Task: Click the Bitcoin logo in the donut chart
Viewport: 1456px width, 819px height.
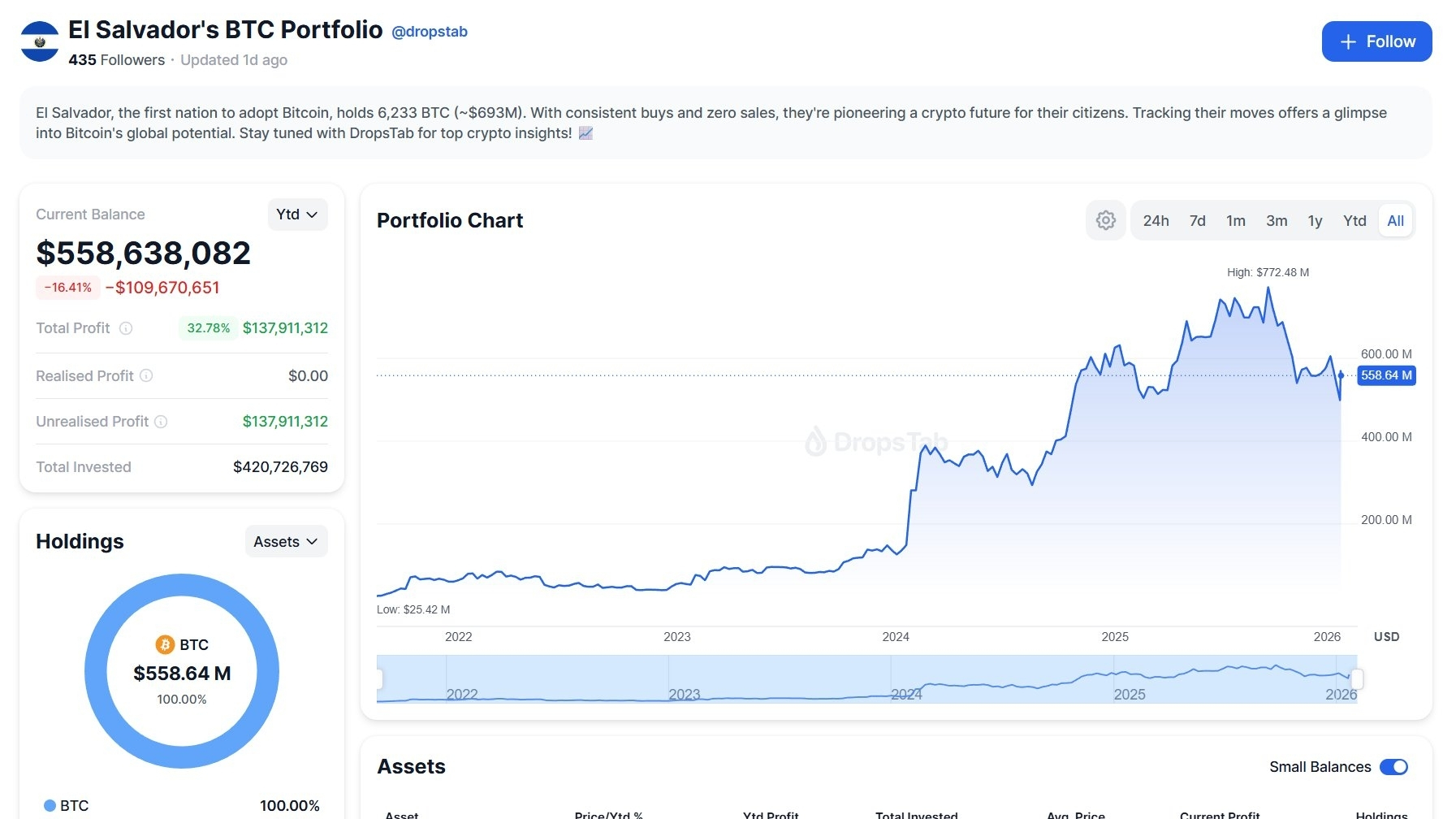Action: [x=165, y=644]
